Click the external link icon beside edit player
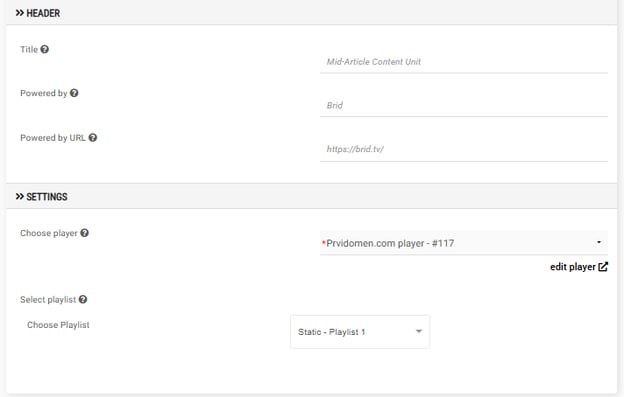The height and width of the screenshot is (397, 624). click(603, 267)
